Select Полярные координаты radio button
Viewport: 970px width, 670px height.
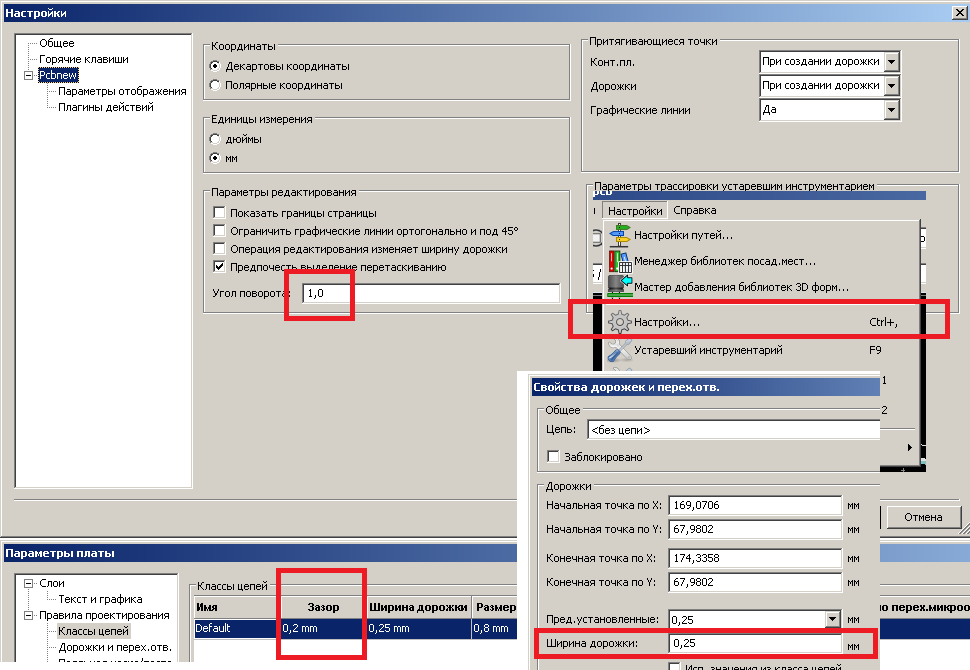pyautogui.click(x=215, y=85)
